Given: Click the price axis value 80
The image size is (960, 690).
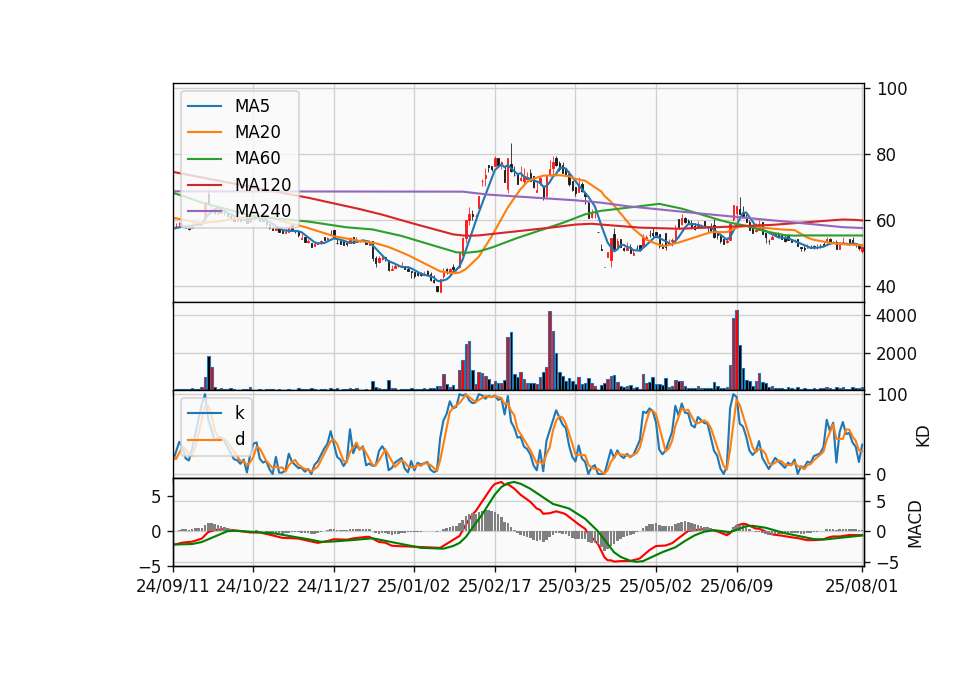Looking at the screenshot, I should coord(886,155).
